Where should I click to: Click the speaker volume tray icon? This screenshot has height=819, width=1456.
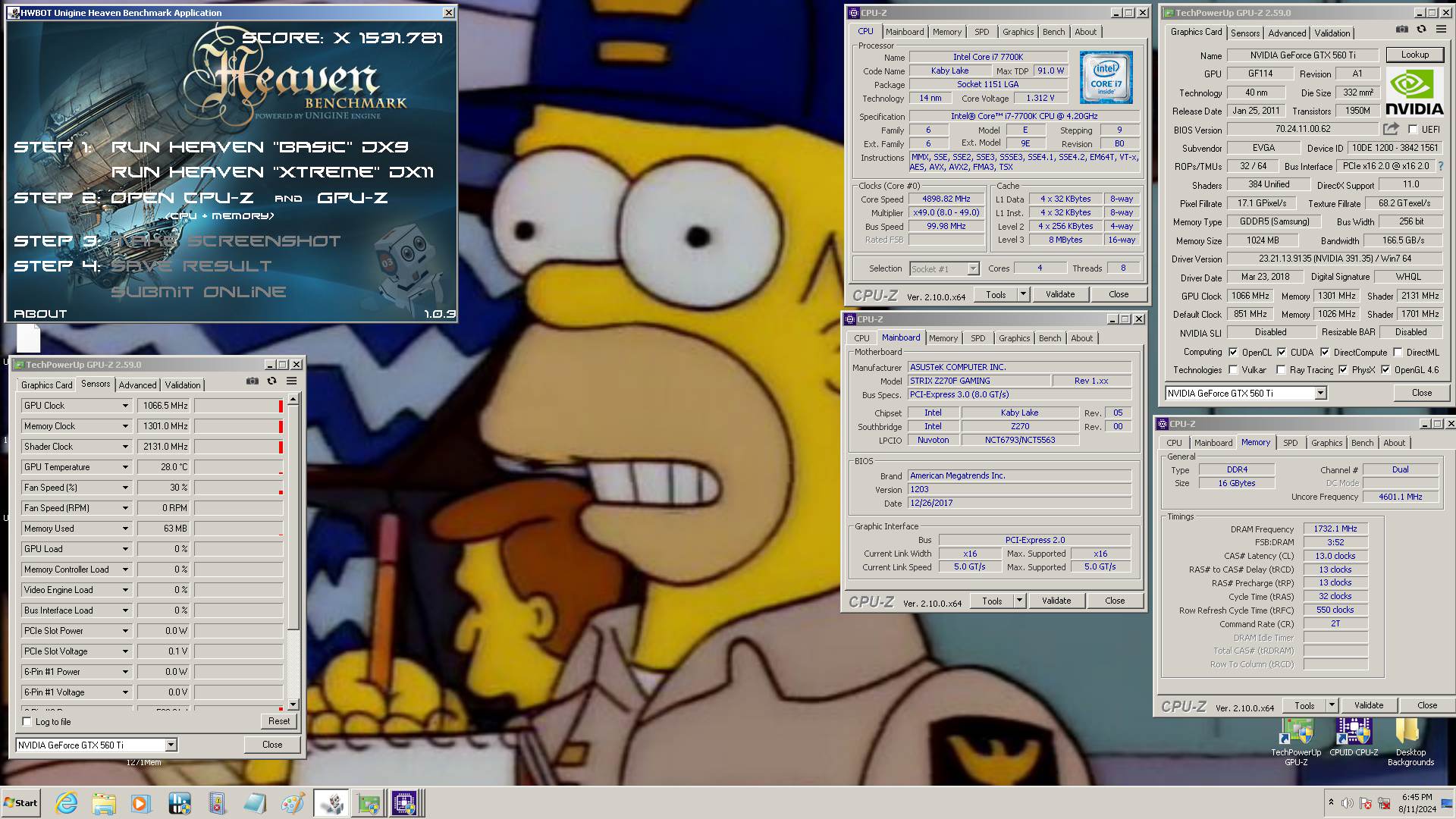tap(1347, 803)
